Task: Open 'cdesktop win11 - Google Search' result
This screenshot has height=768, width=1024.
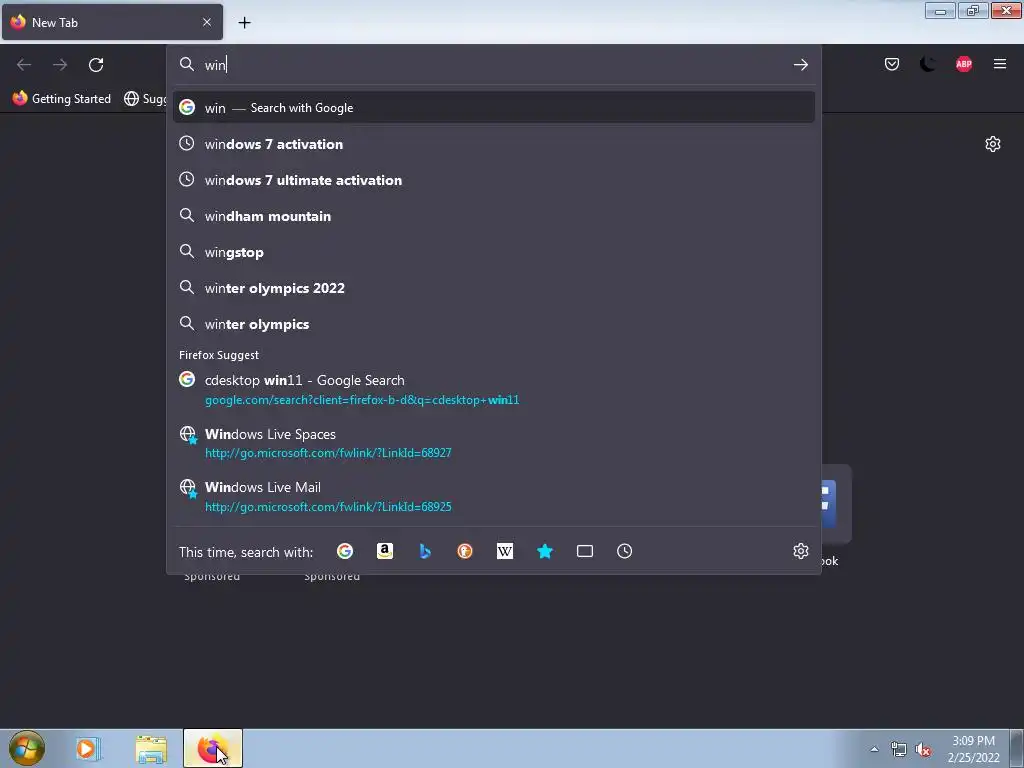Action: coord(494,389)
